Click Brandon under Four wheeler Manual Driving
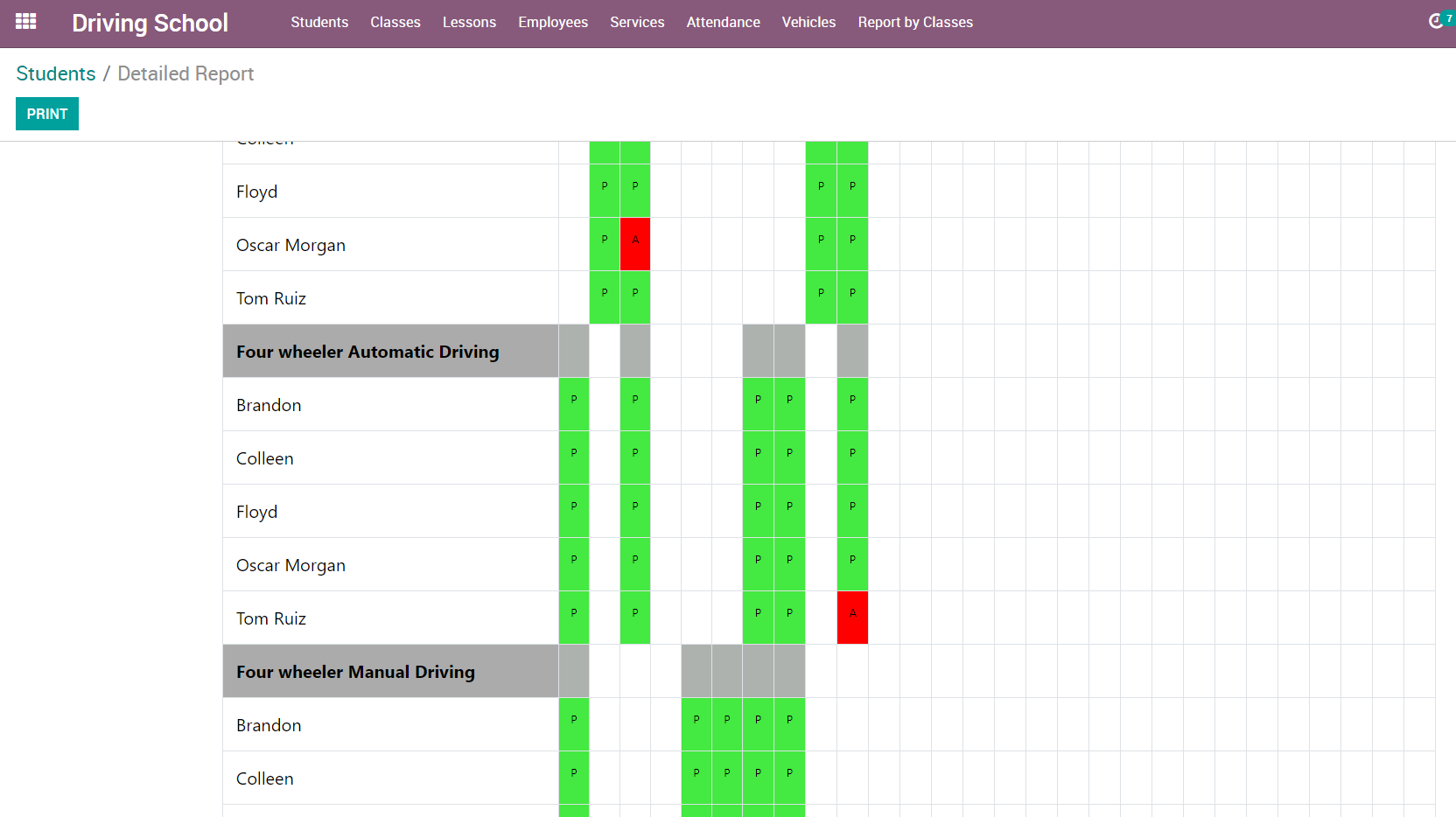 pyautogui.click(x=269, y=725)
